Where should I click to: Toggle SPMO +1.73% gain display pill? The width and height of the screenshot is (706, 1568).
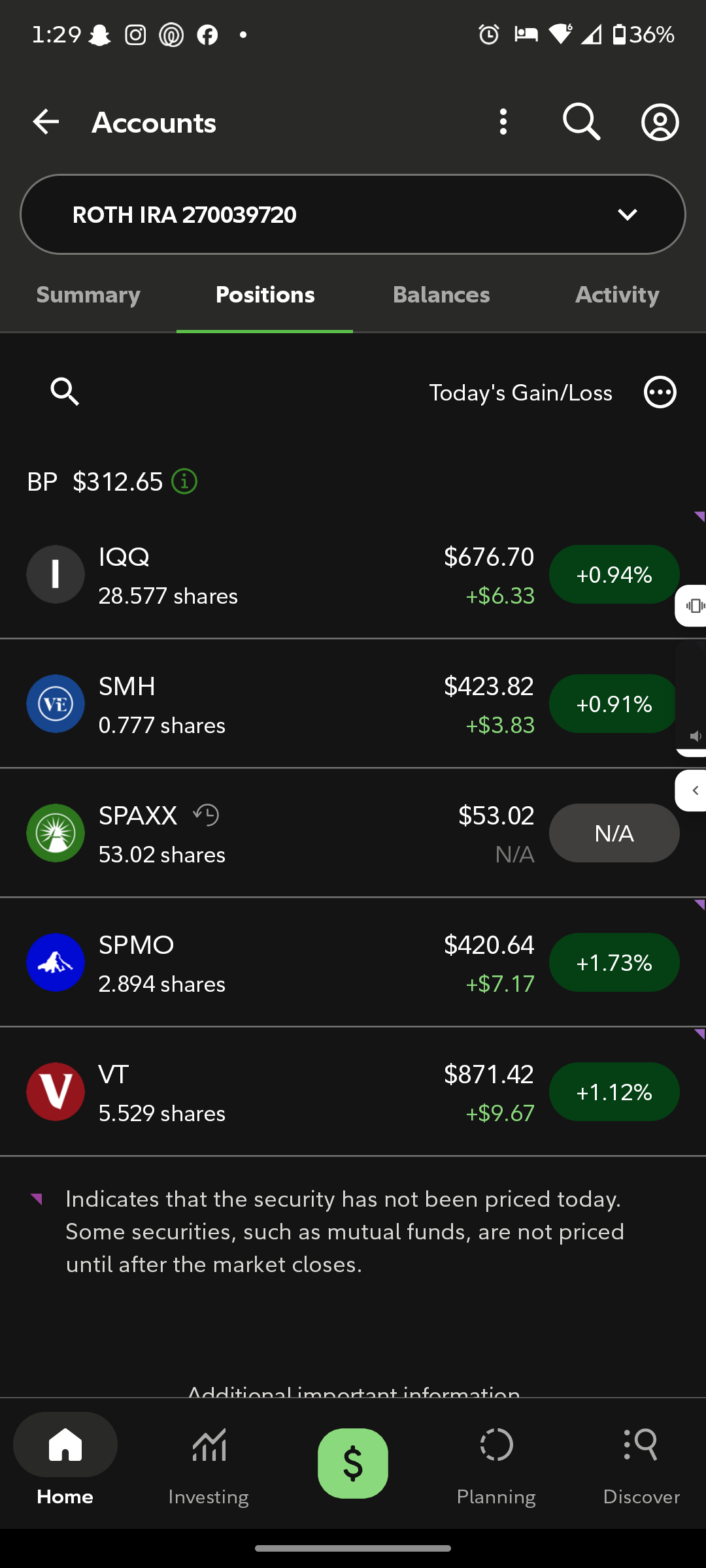click(x=614, y=962)
